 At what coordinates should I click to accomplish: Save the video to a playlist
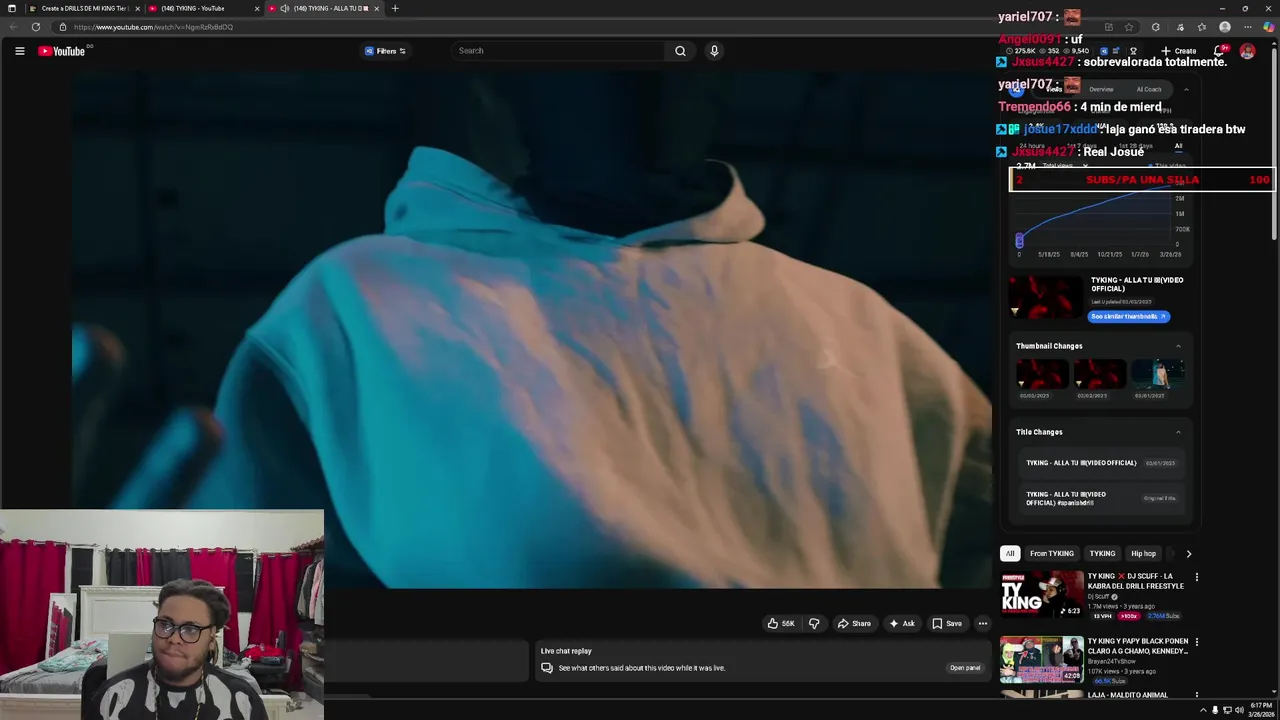(x=947, y=624)
